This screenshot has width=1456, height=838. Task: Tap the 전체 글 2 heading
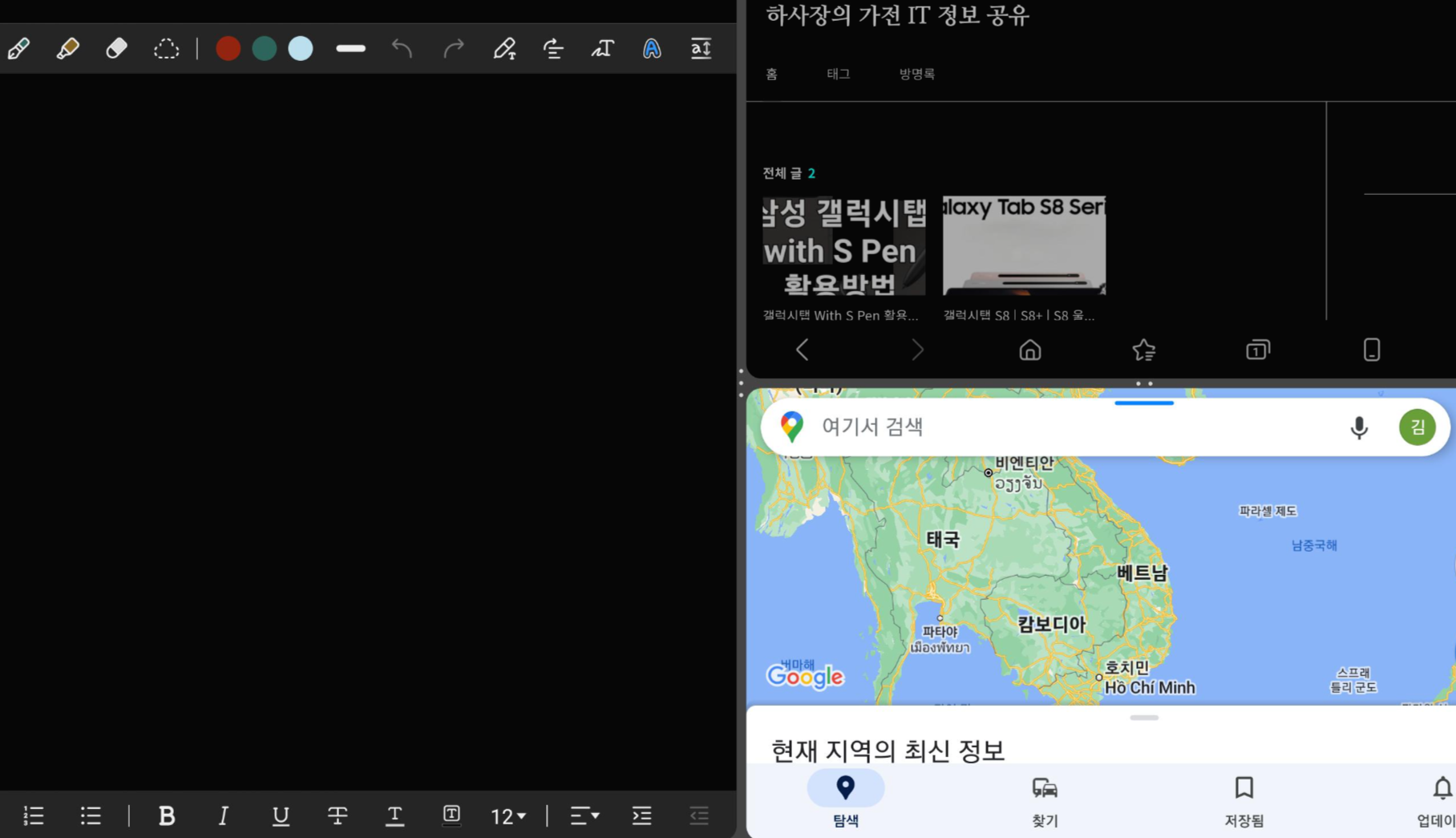[x=789, y=173]
